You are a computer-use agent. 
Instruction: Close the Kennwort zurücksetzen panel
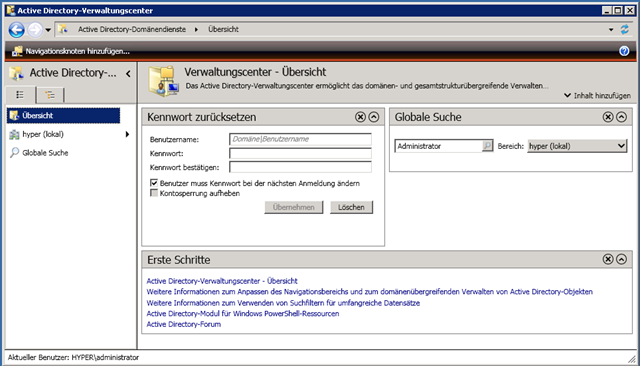tap(360, 117)
